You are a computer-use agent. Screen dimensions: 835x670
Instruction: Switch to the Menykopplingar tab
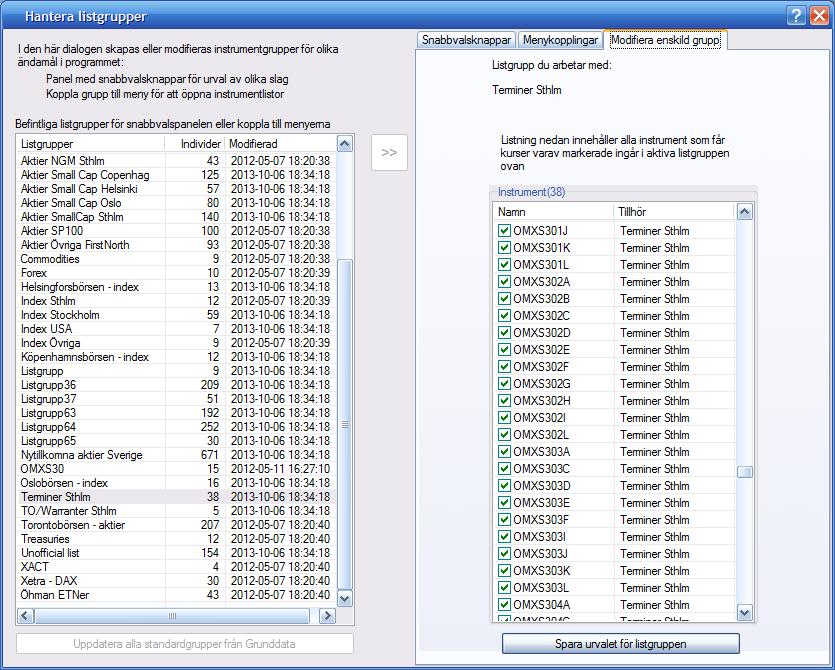point(560,40)
